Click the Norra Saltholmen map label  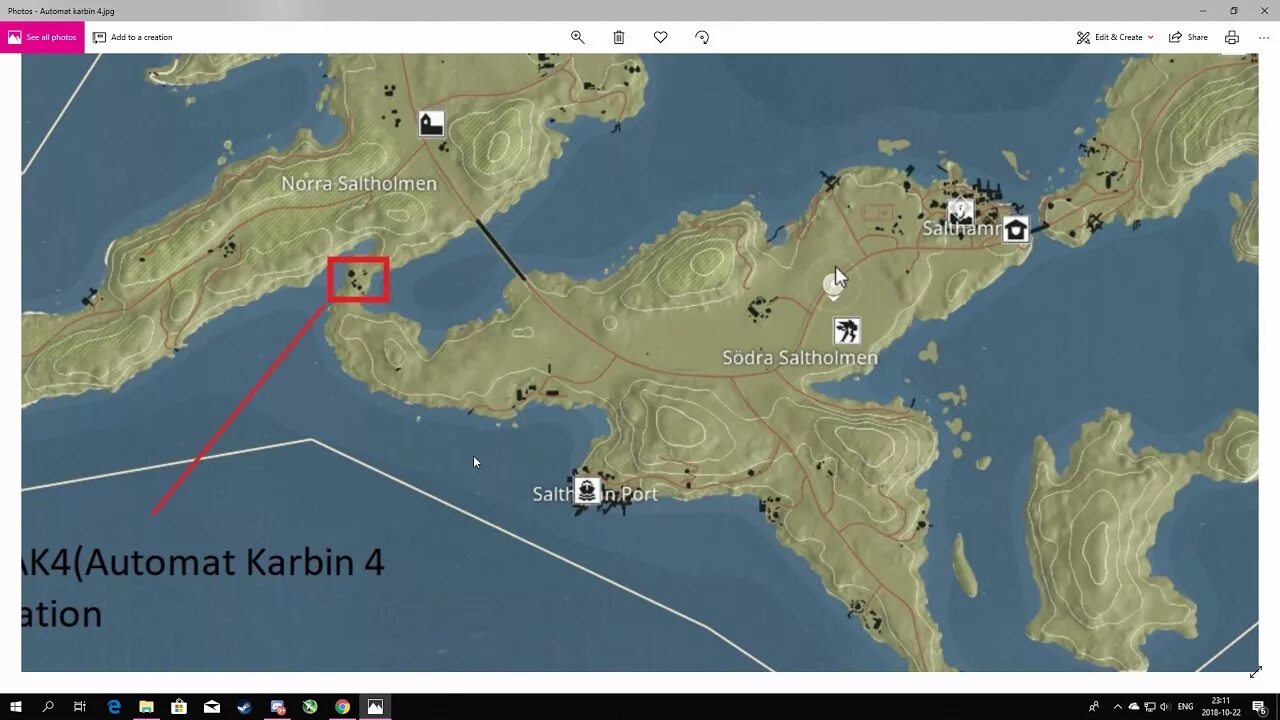tap(359, 184)
